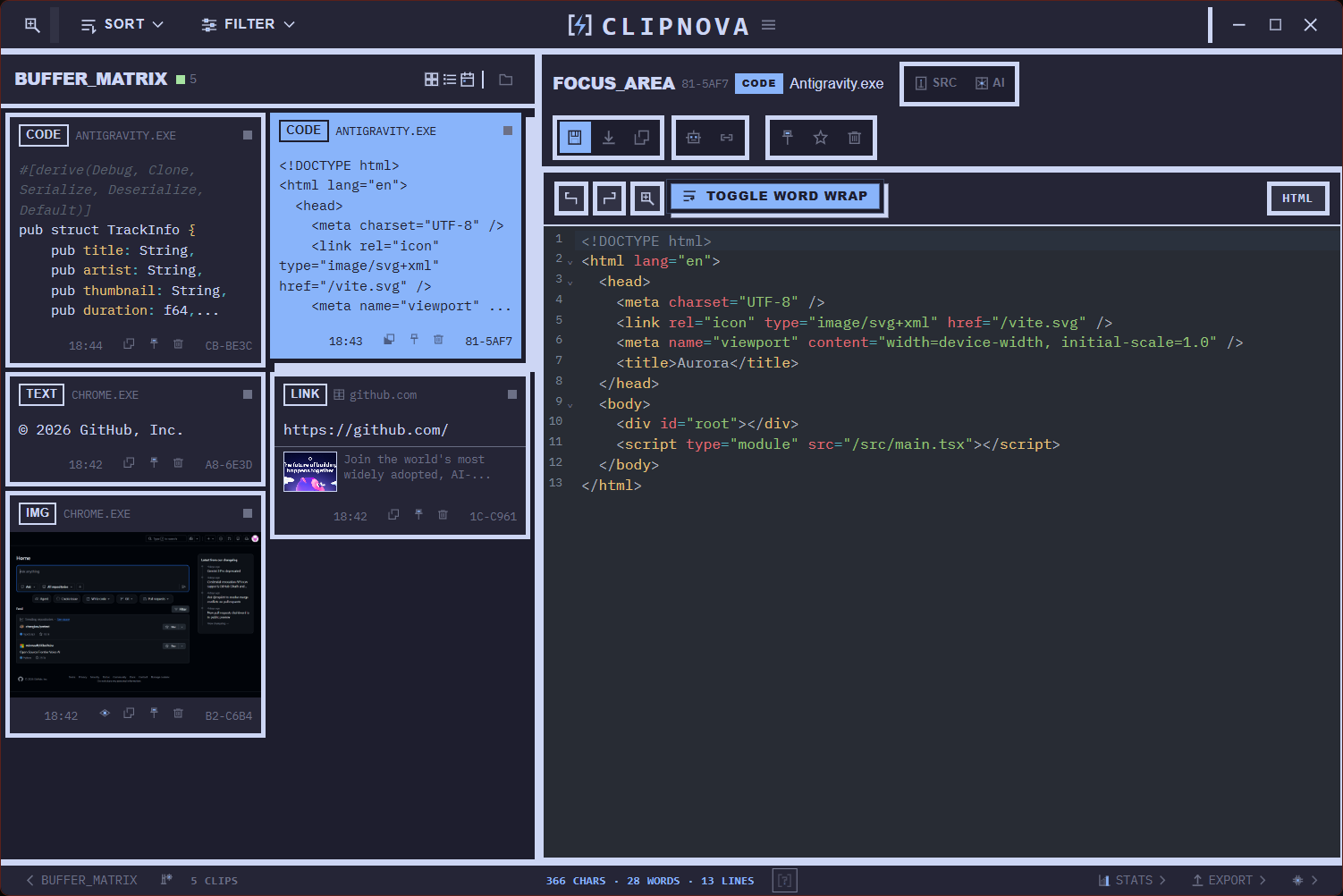
Task: Tick the select box on the 81-5AF7 code card
Action: click(508, 131)
